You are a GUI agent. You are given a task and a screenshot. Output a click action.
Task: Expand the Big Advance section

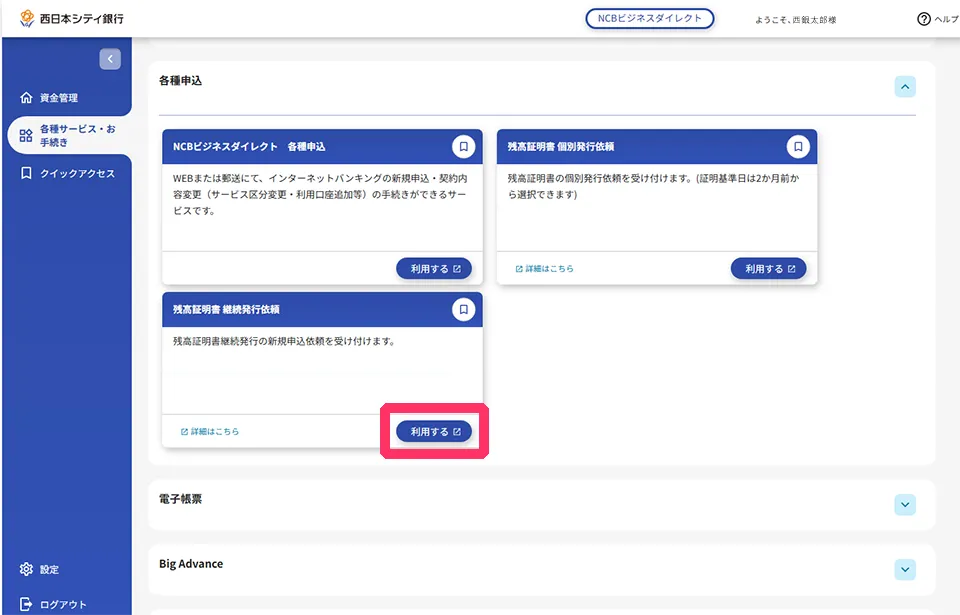[x=905, y=570]
